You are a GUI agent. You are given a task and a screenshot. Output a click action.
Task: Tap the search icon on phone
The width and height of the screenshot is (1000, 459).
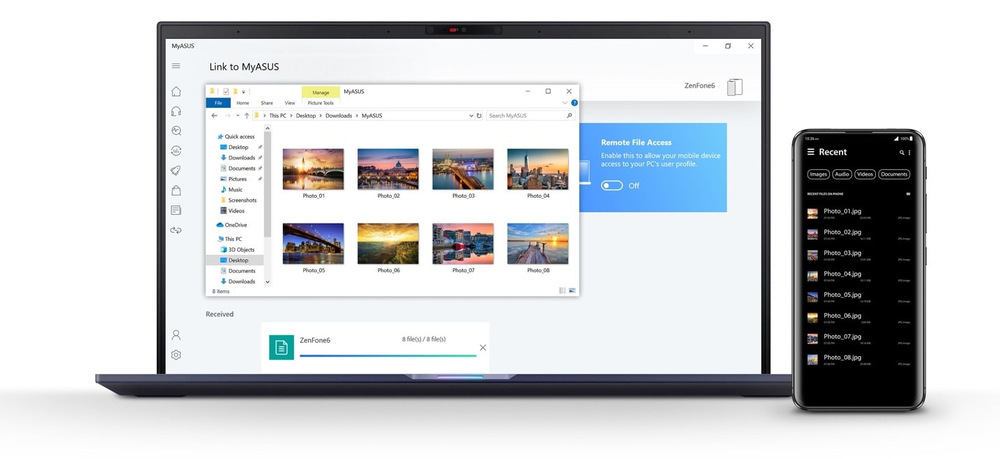(x=902, y=152)
